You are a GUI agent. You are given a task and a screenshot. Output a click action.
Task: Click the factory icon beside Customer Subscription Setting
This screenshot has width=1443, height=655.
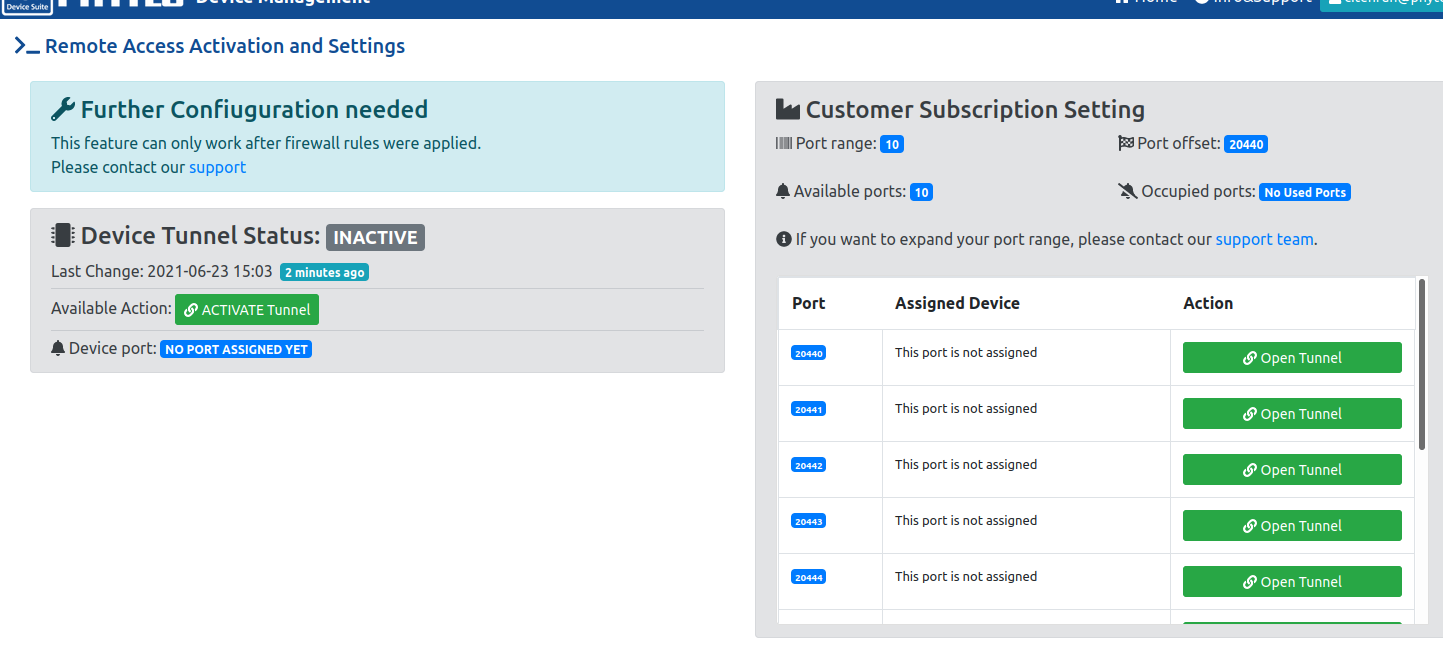[788, 110]
